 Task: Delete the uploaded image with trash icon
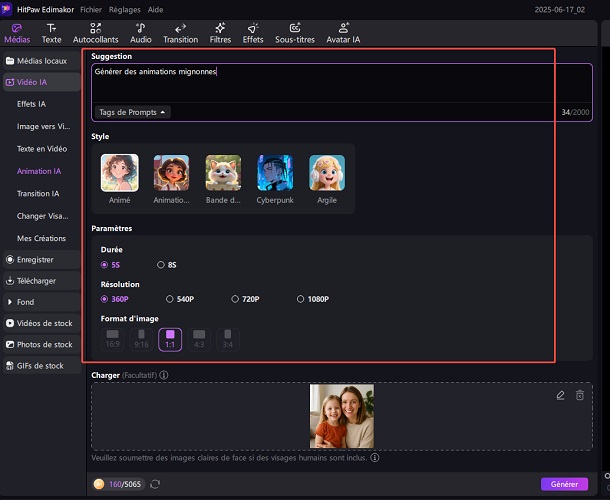click(x=580, y=395)
